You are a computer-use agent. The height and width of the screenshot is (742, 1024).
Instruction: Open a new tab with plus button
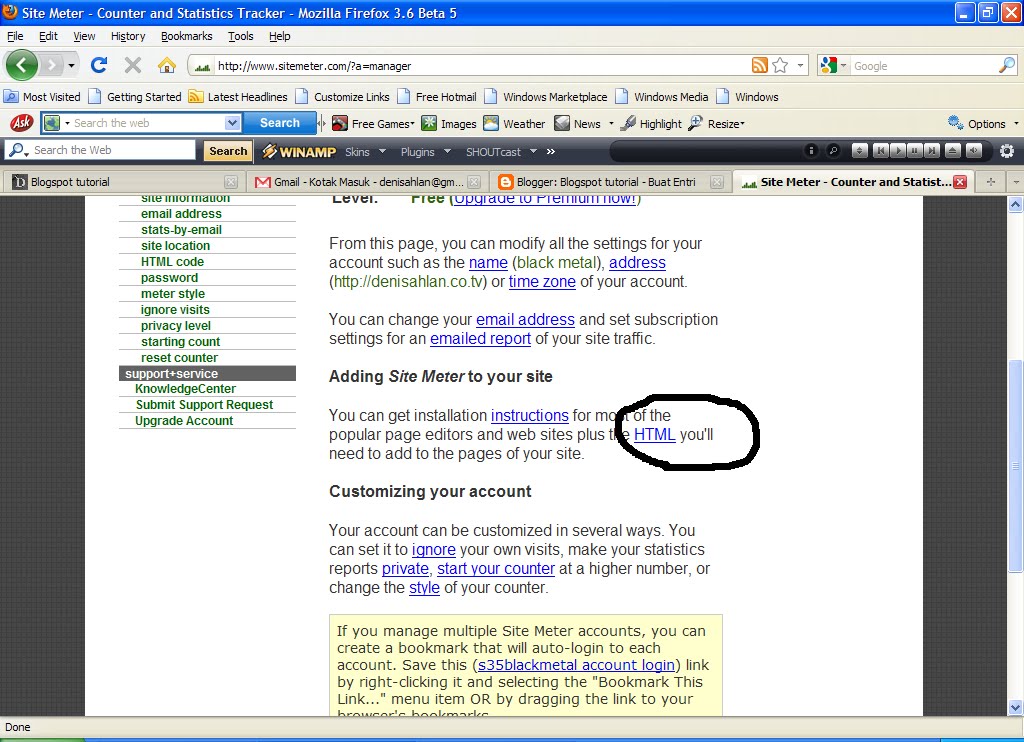(x=991, y=182)
